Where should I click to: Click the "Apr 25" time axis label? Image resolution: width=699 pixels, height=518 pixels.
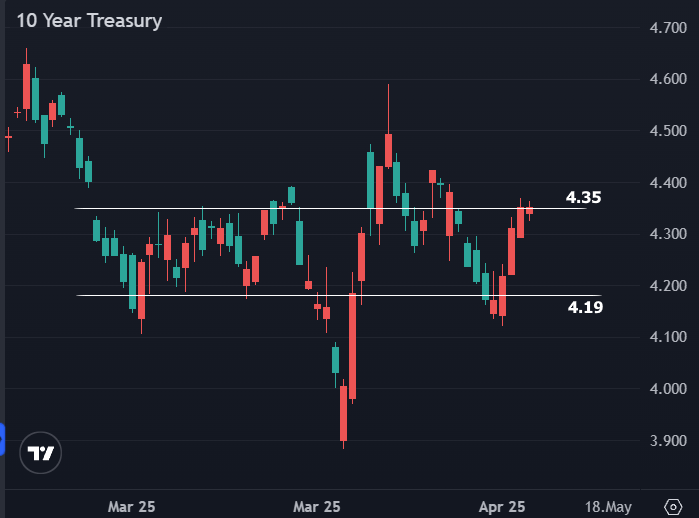(x=501, y=506)
